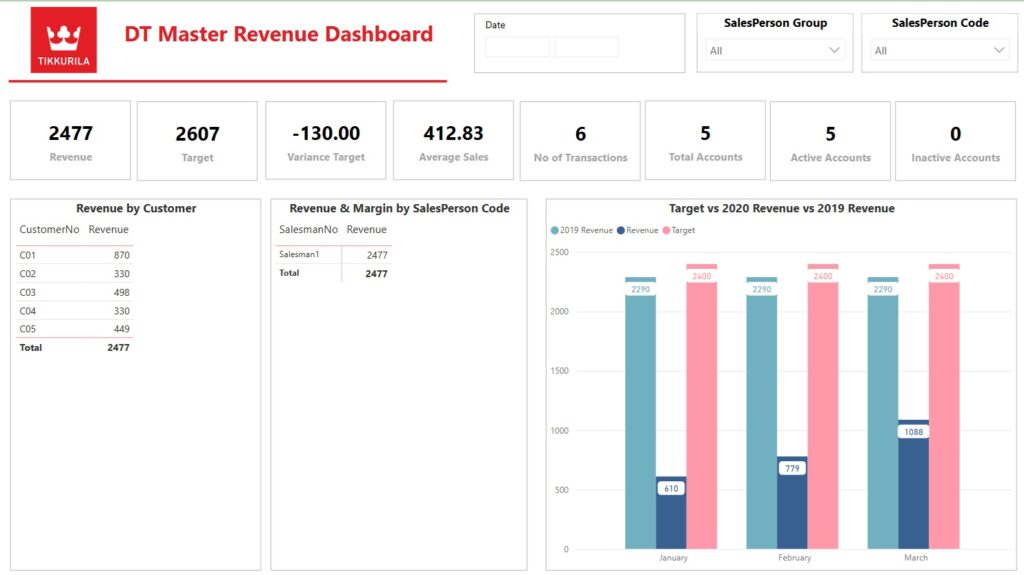Sort by SalesmanNo column header
Image resolution: width=1024 pixels, height=575 pixels.
click(307, 230)
